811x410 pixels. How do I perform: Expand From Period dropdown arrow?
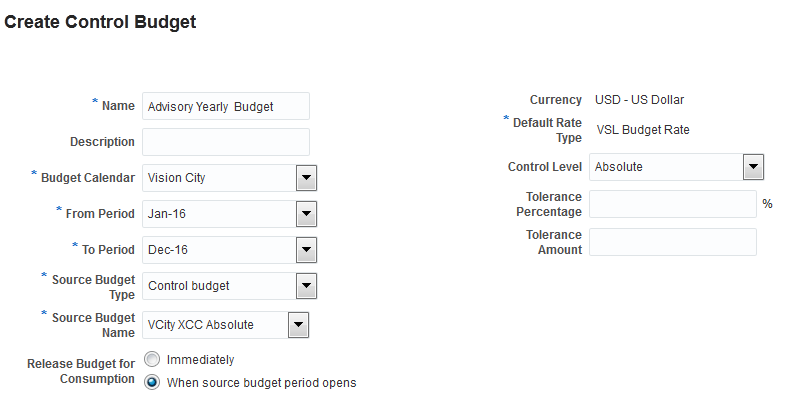[306, 214]
